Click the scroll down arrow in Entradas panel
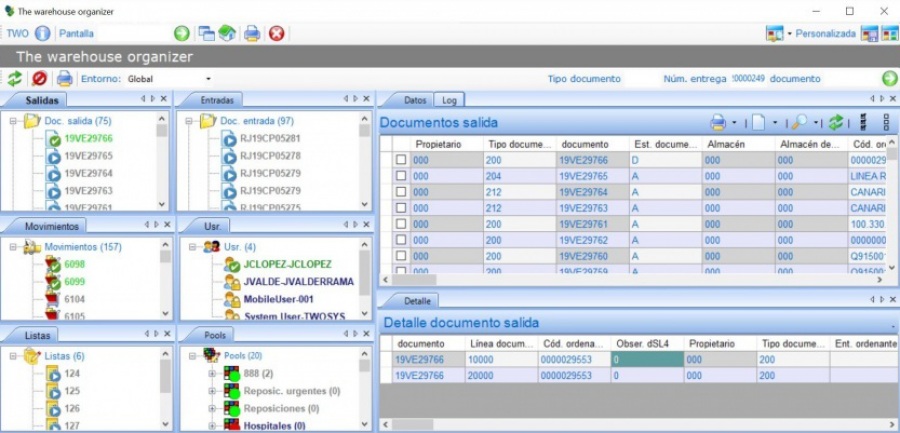Screen dimensions: 900x433 click(364, 204)
